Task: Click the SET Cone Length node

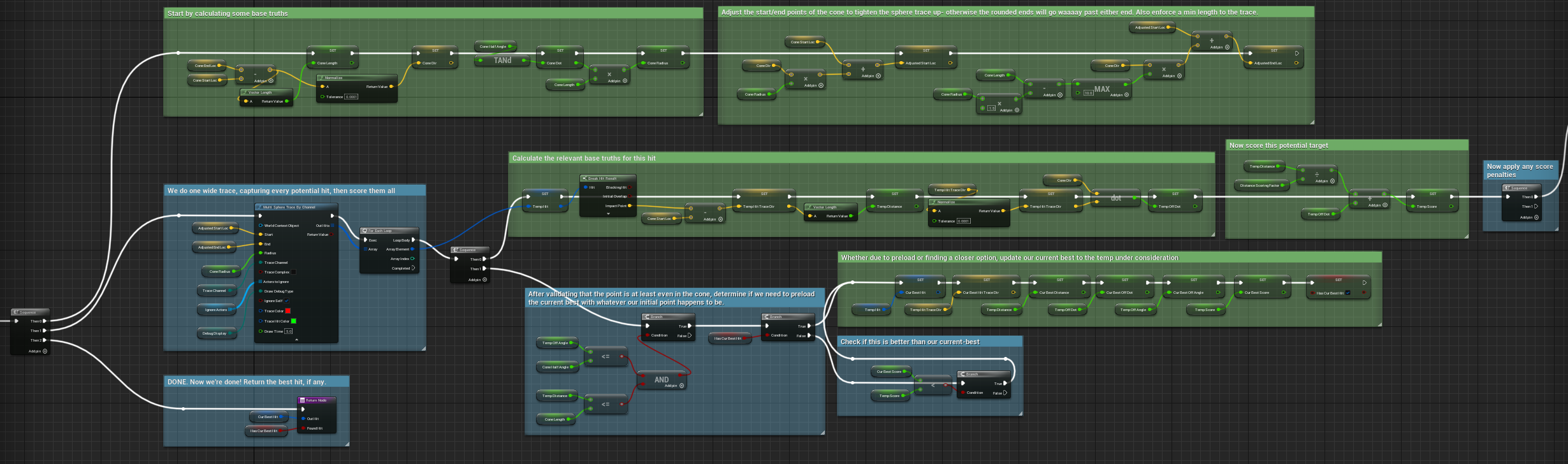Action: [333, 57]
